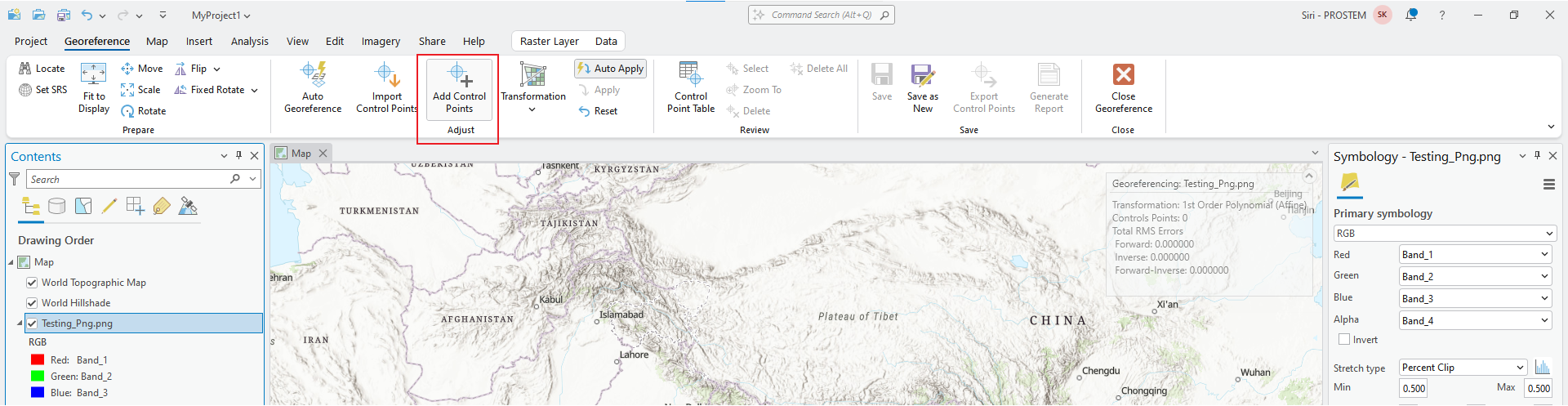Click Import Control Points
Screen dimensions: 1568x406
click(x=387, y=88)
